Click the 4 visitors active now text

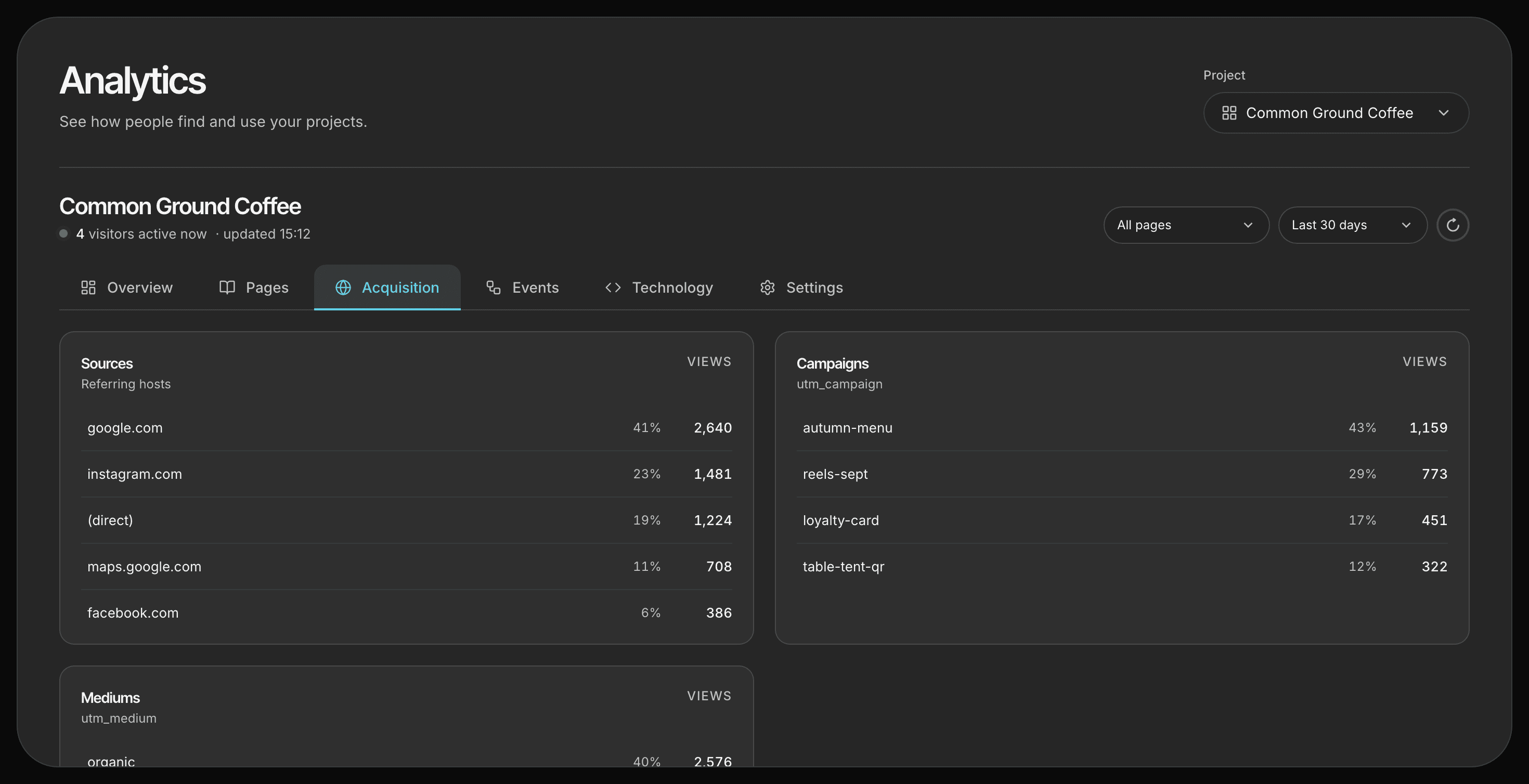click(x=141, y=234)
